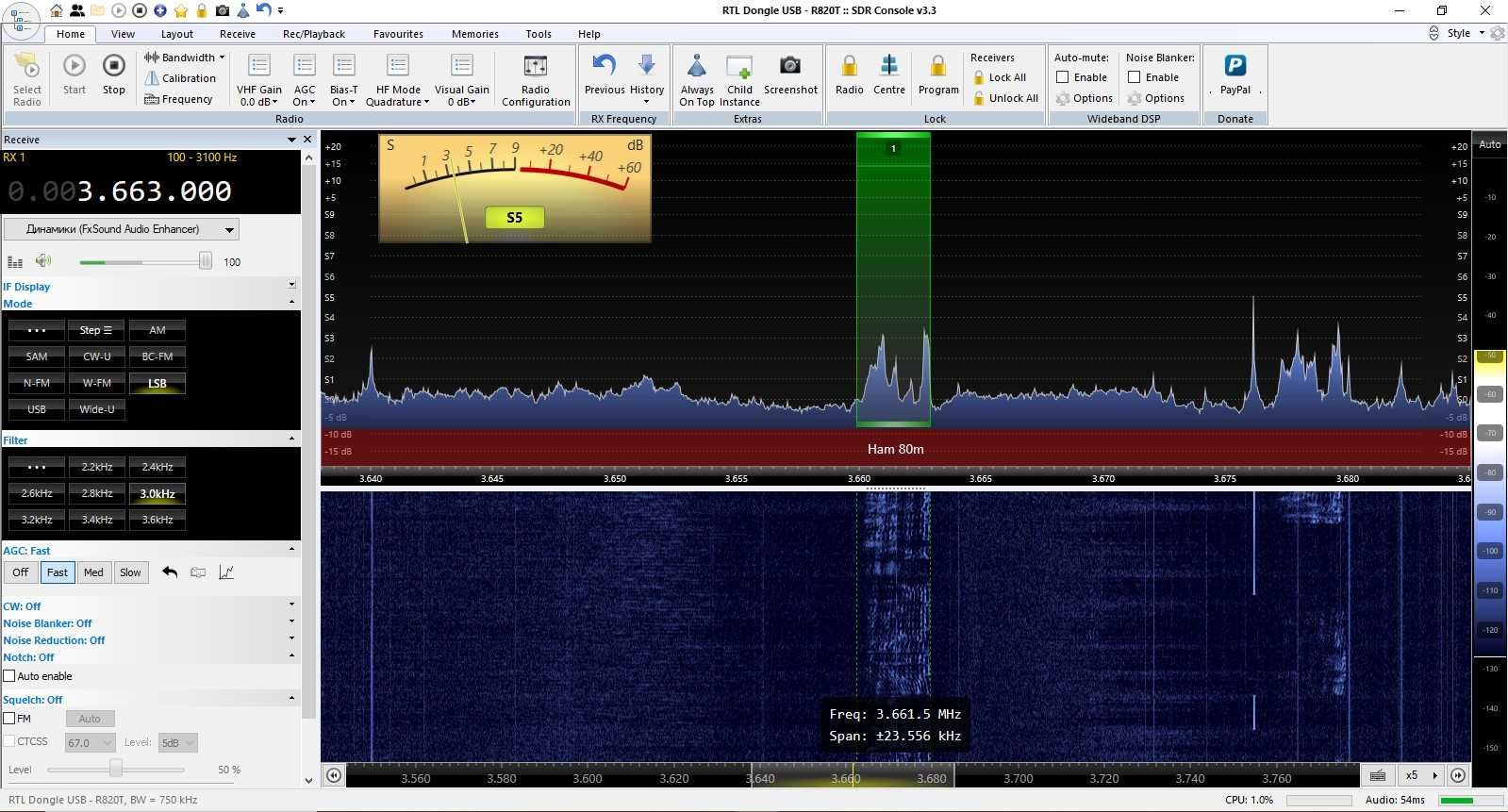This screenshot has width=1508, height=812.
Task: Open the Rec/Playback tab
Action: pos(314,34)
